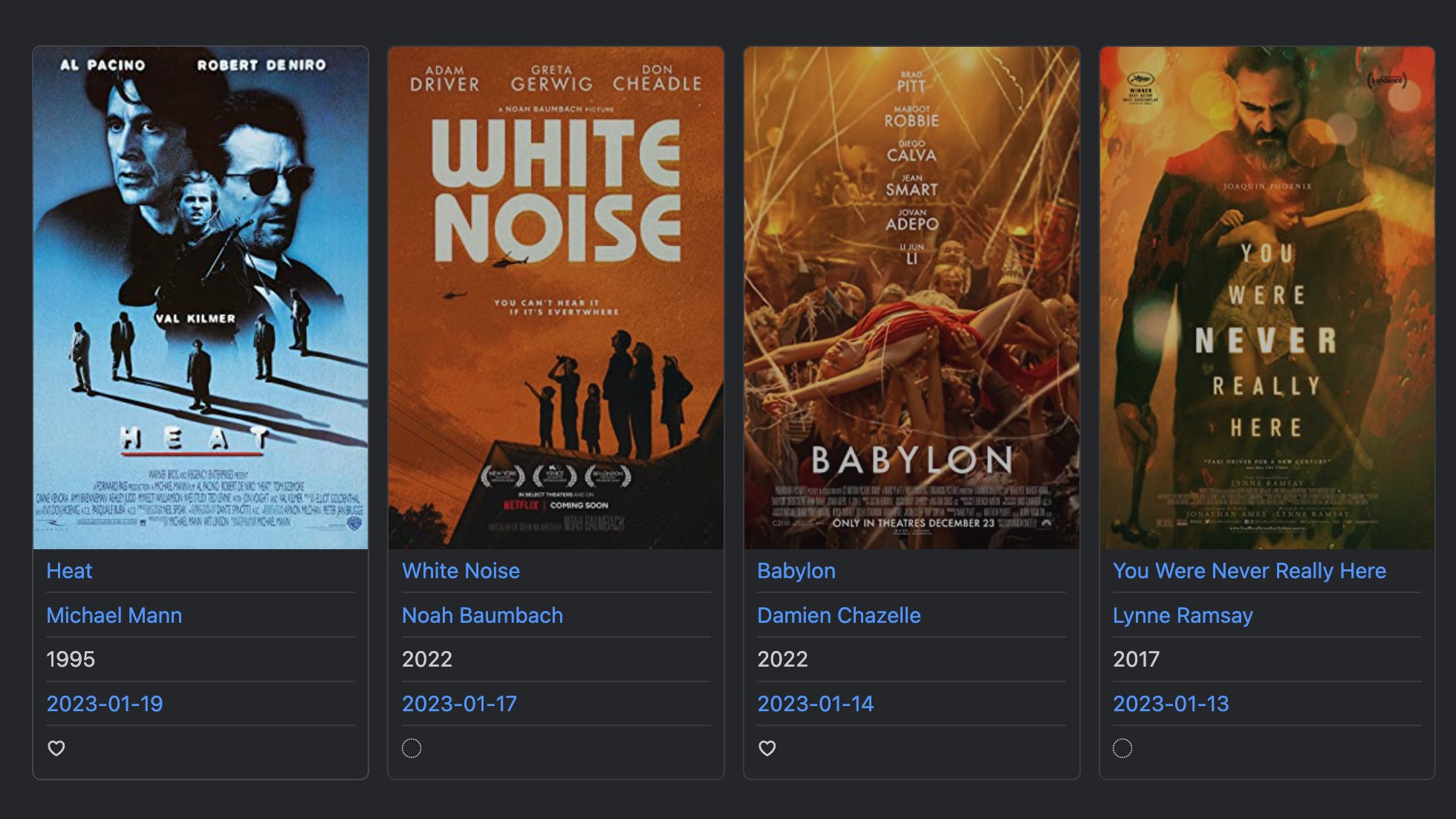Open You Were Never Really Here title link
The height and width of the screenshot is (819, 1456).
(x=1249, y=571)
